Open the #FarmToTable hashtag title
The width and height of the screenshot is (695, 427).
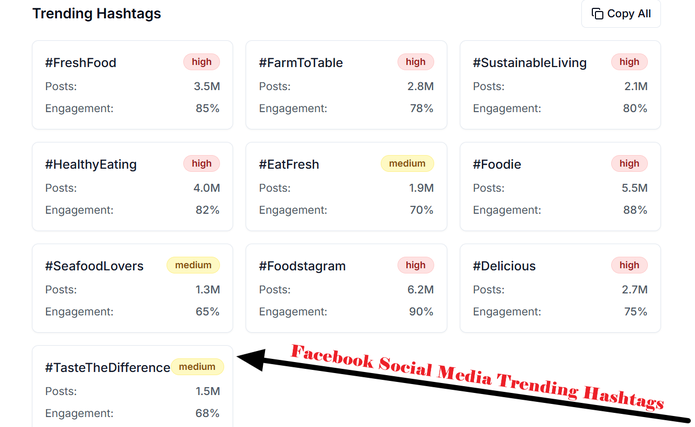[x=300, y=63]
